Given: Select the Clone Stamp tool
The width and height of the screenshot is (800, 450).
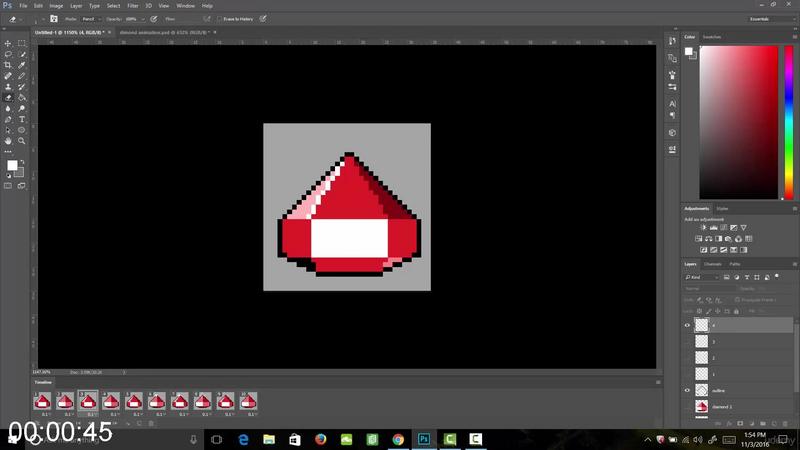Looking at the screenshot, I should point(8,87).
